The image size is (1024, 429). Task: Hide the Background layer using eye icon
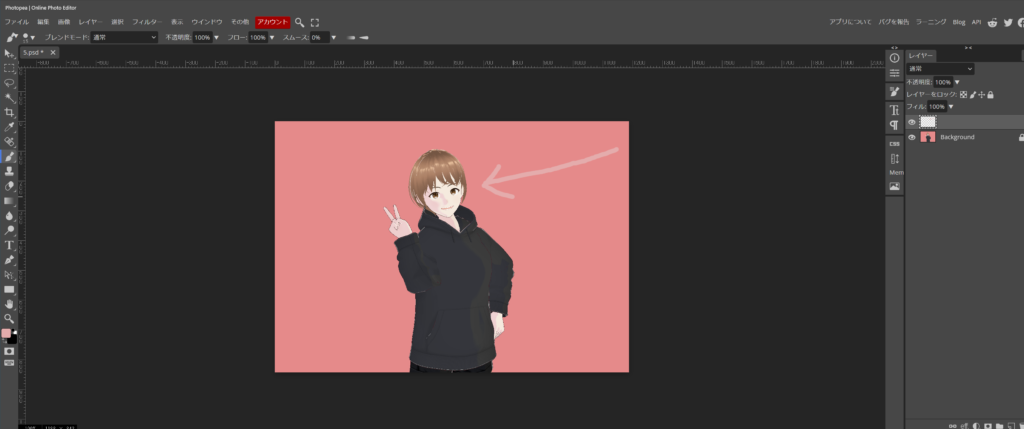click(911, 137)
